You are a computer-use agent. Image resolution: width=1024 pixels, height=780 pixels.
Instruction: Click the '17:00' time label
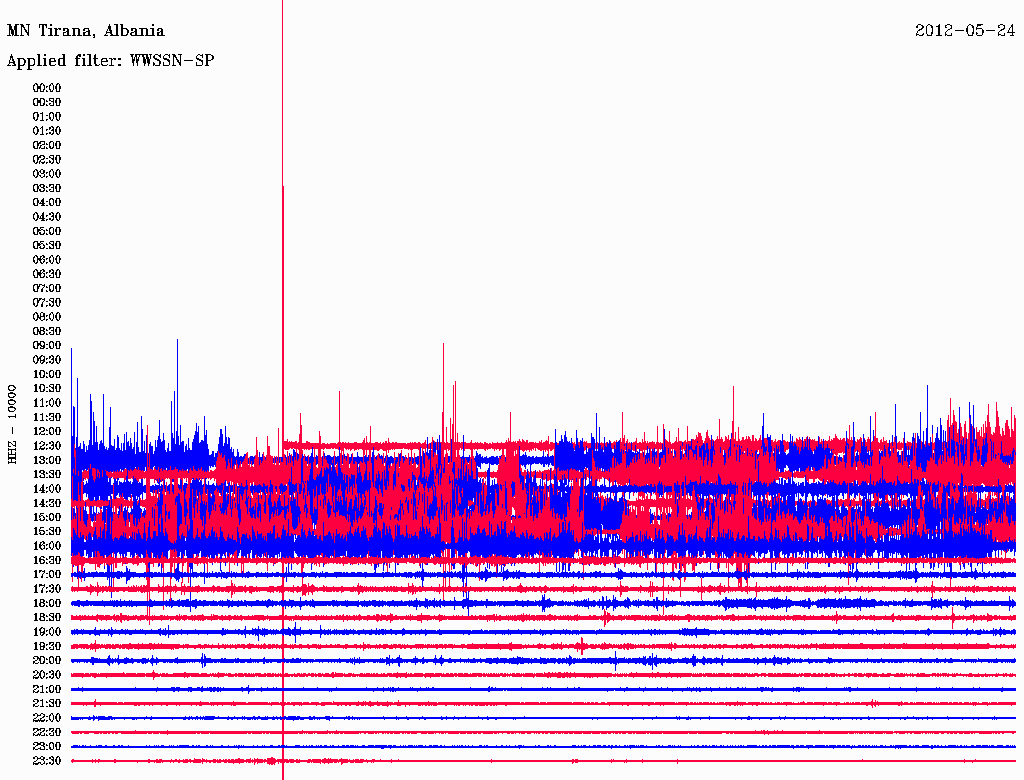(x=47, y=575)
